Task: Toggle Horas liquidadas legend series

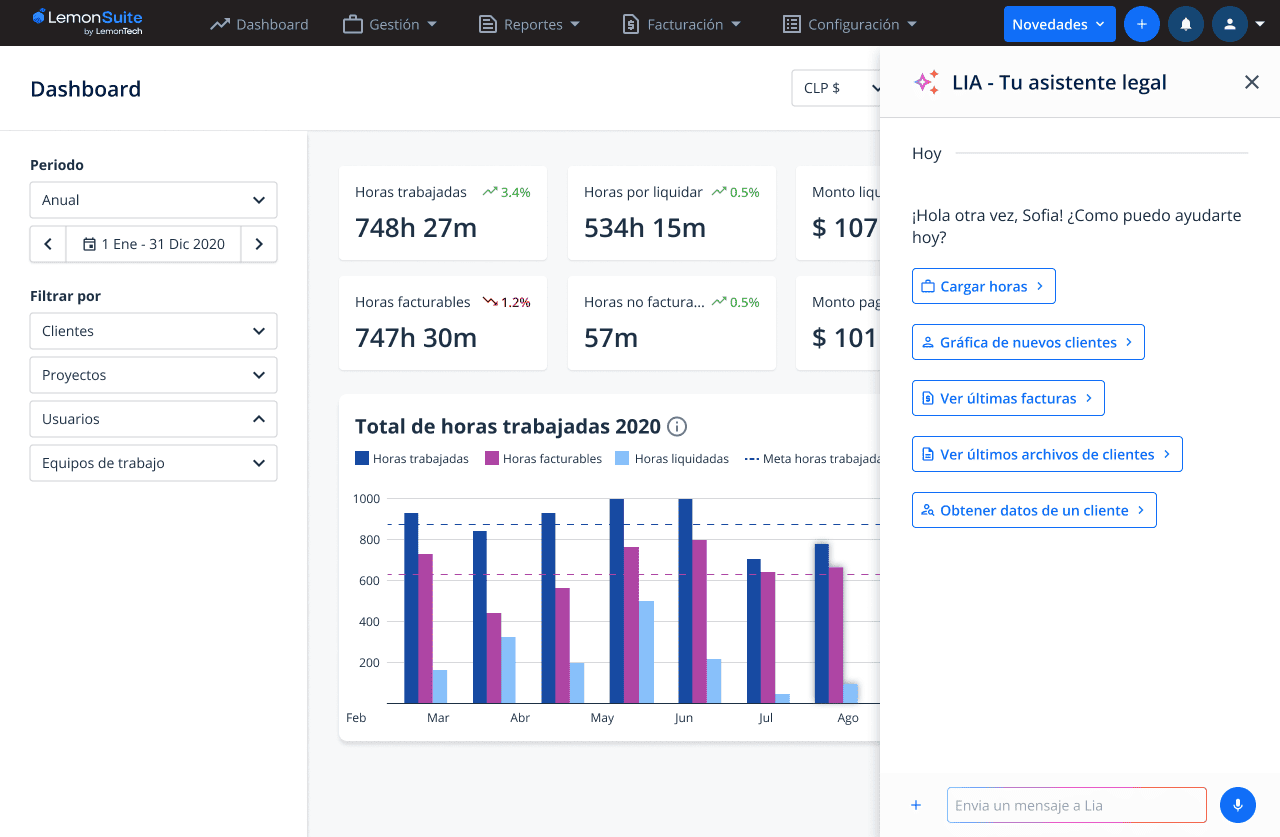Action: click(671, 459)
